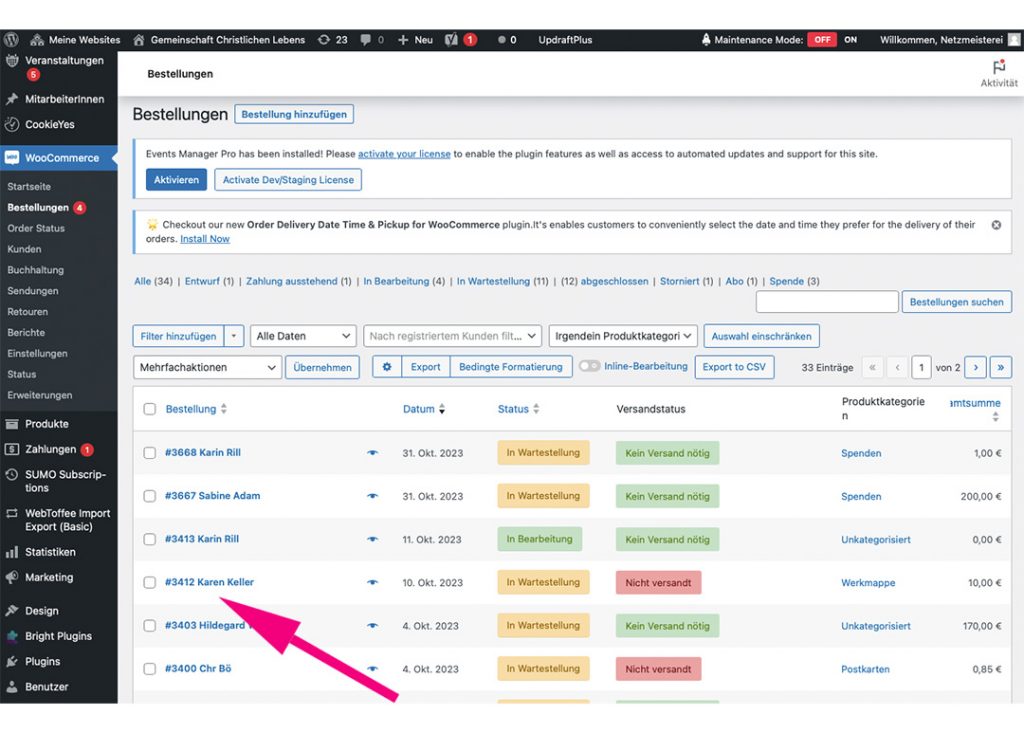Click the comments bubble icon in admin bar
Viewport: 1024px width, 733px height.
point(366,40)
